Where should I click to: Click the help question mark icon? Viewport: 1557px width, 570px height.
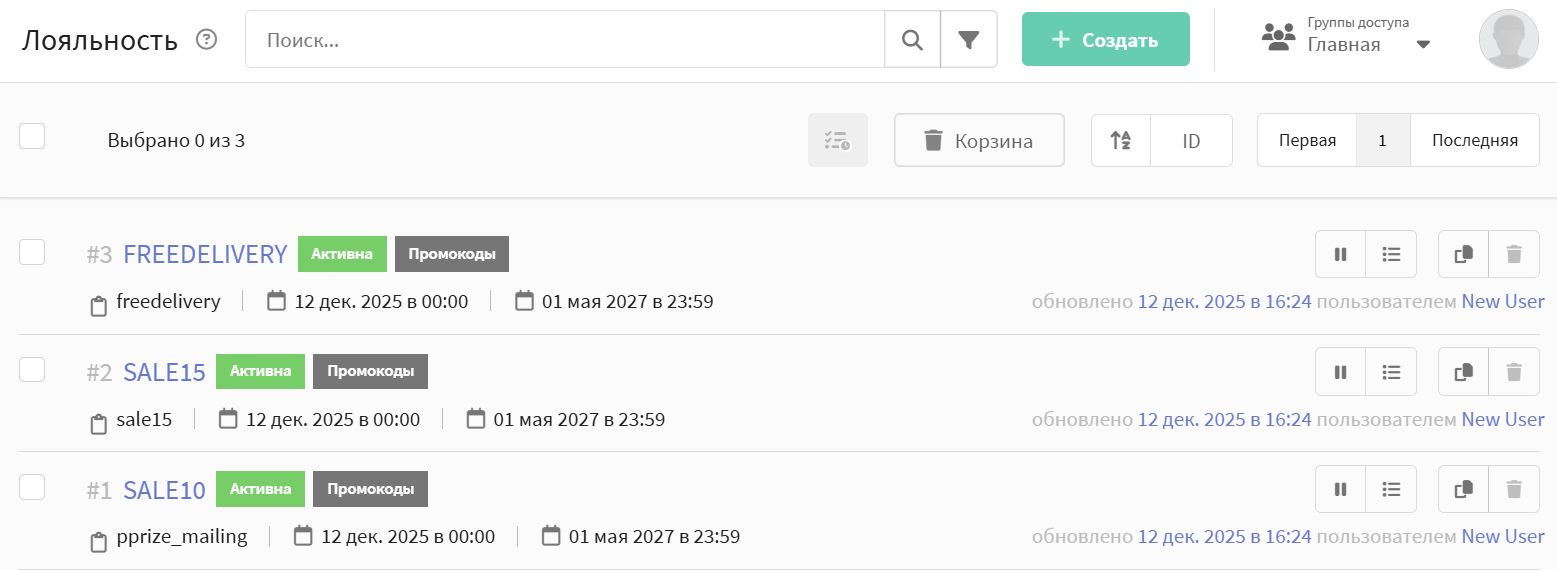[x=206, y=40]
